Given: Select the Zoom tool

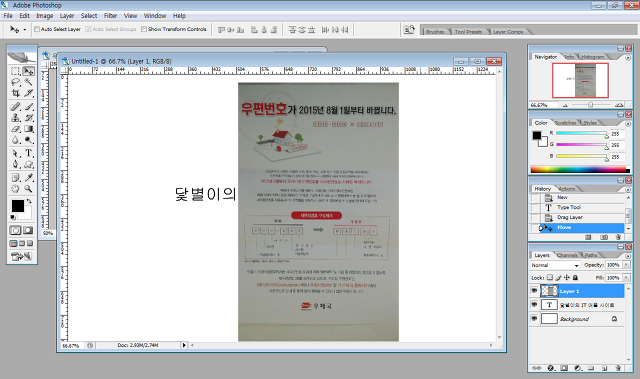Looking at the screenshot, I should [28, 189].
